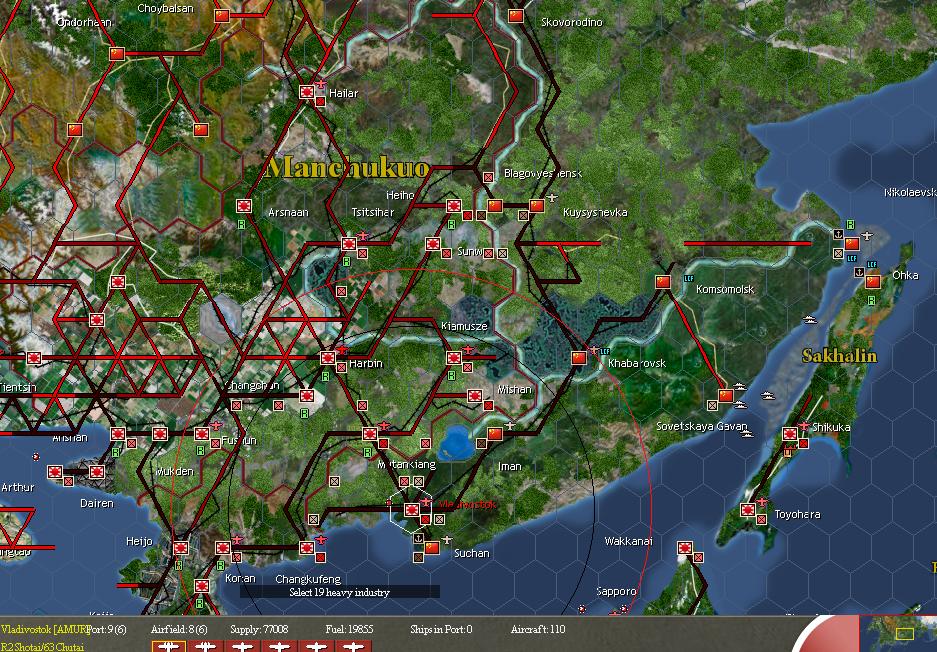Image resolution: width=937 pixels, height=652 pixels.
Task: Click the airfield plane icon at Kuysysnevka
Action: [x=552, y=198]
